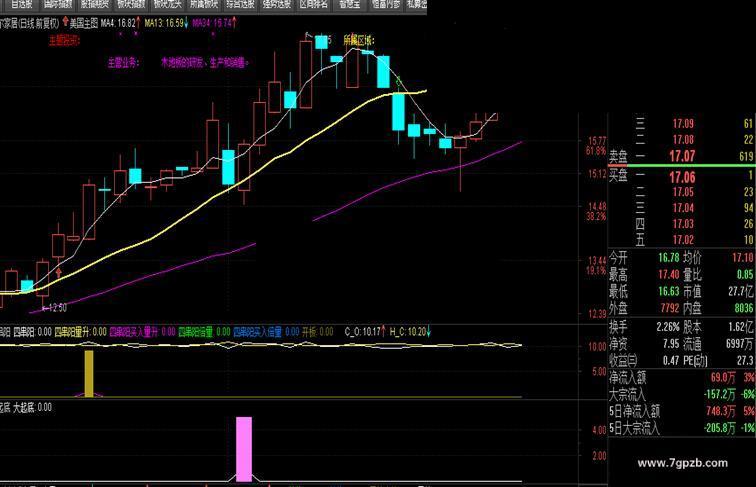Select the pink signal bar in 大起底 indicator

coord(244,449)
